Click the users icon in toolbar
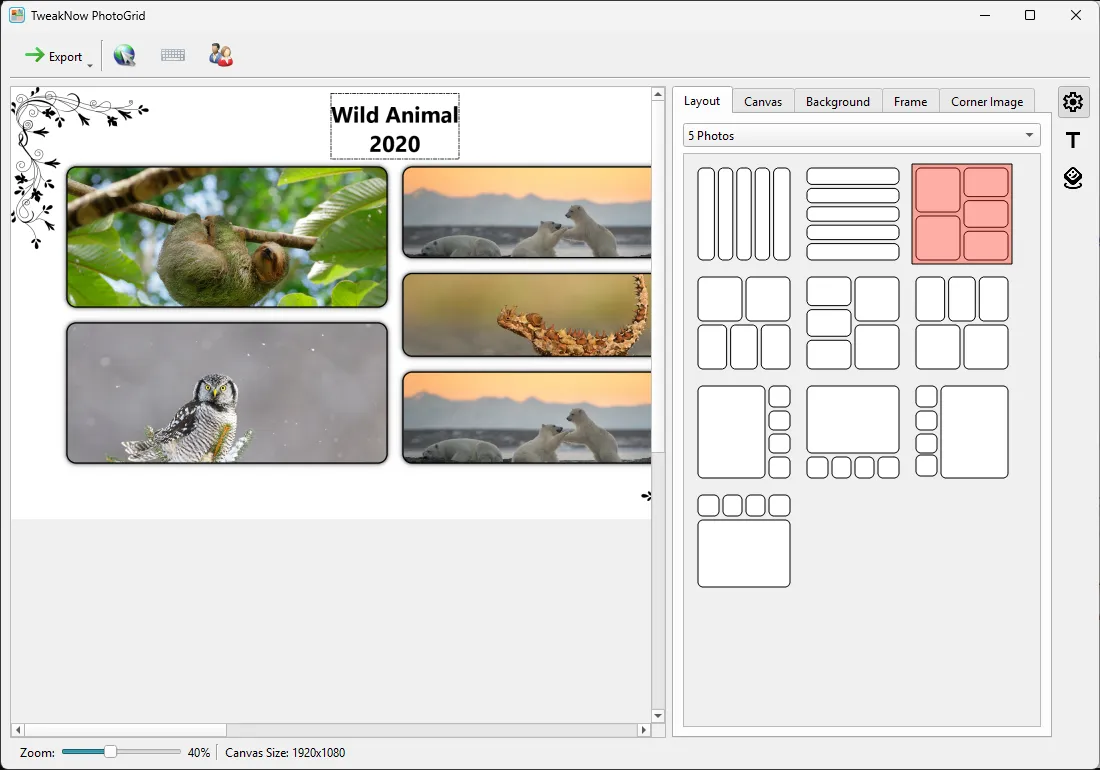The width and height of the screenshot is (1100, 770). [x=221, y=55]
